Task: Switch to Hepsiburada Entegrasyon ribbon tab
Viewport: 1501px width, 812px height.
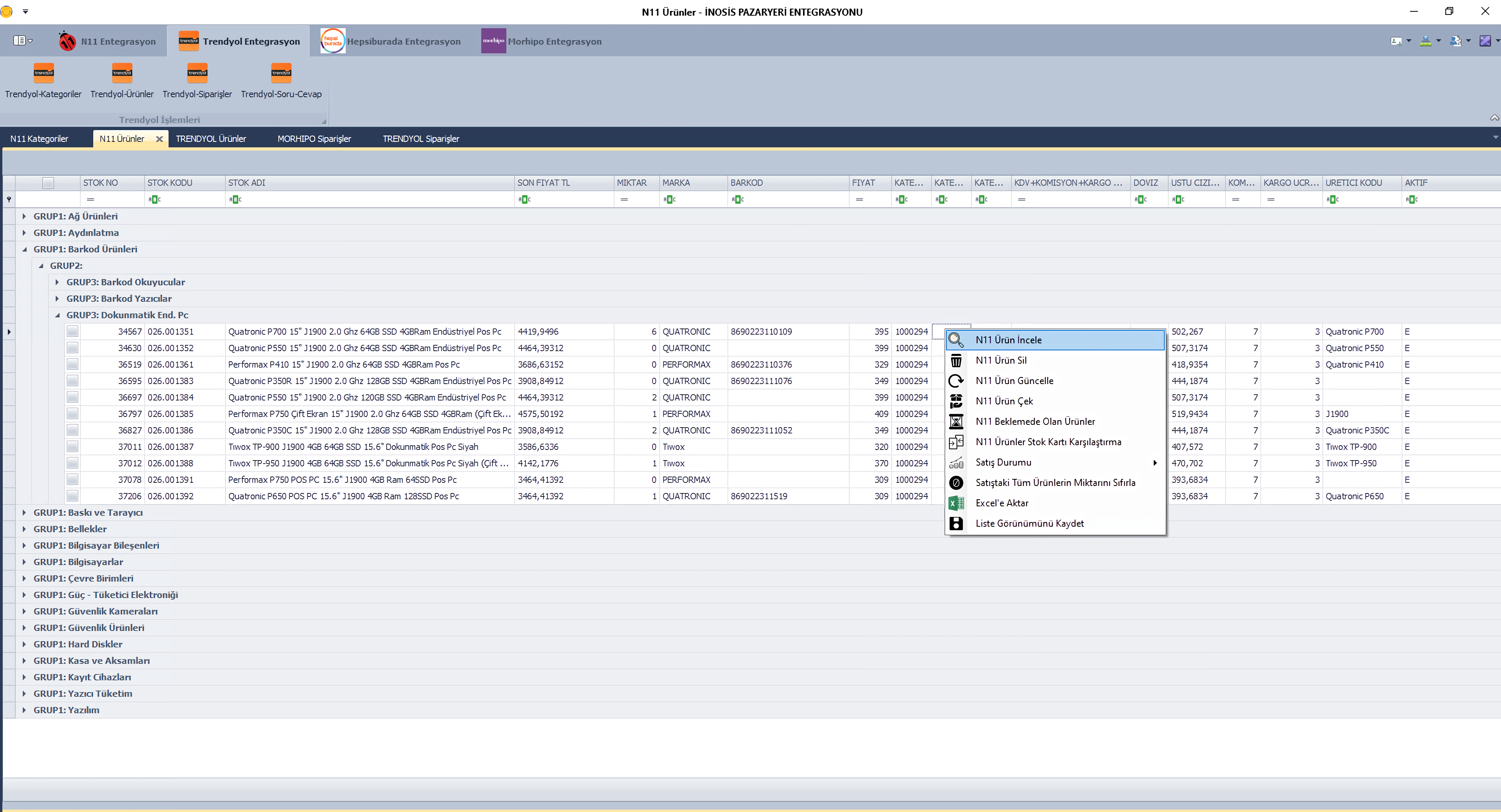Action: coord(391,41)
